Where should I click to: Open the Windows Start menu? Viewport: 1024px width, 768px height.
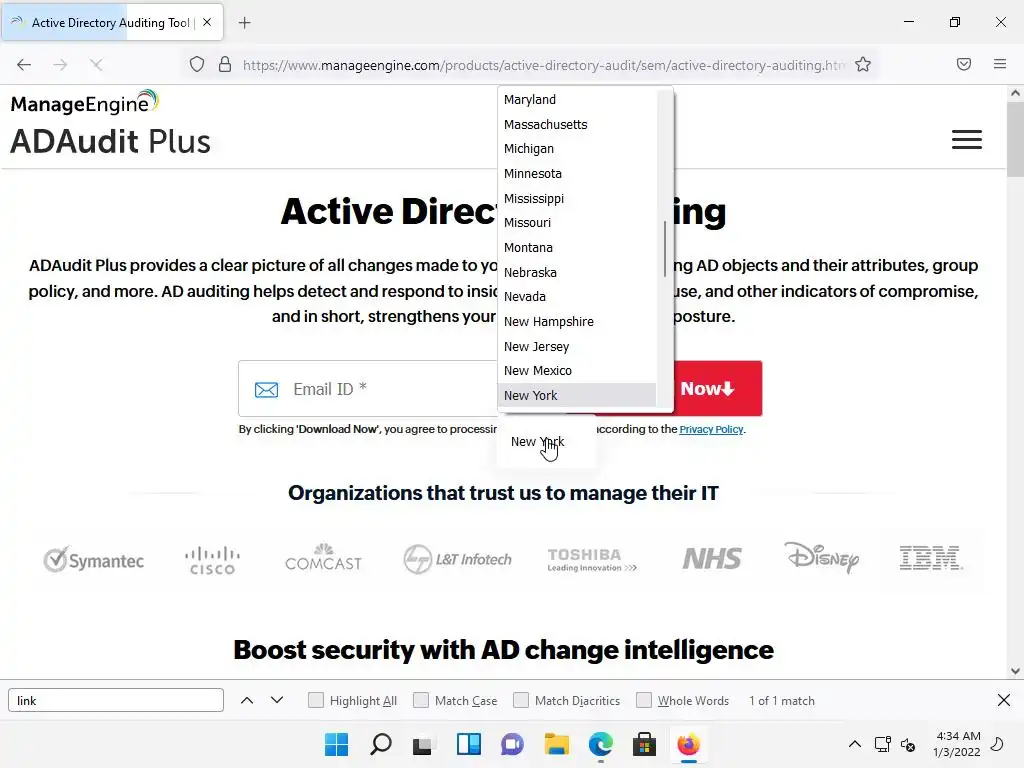pyautogui.click(x=336, y=744)
